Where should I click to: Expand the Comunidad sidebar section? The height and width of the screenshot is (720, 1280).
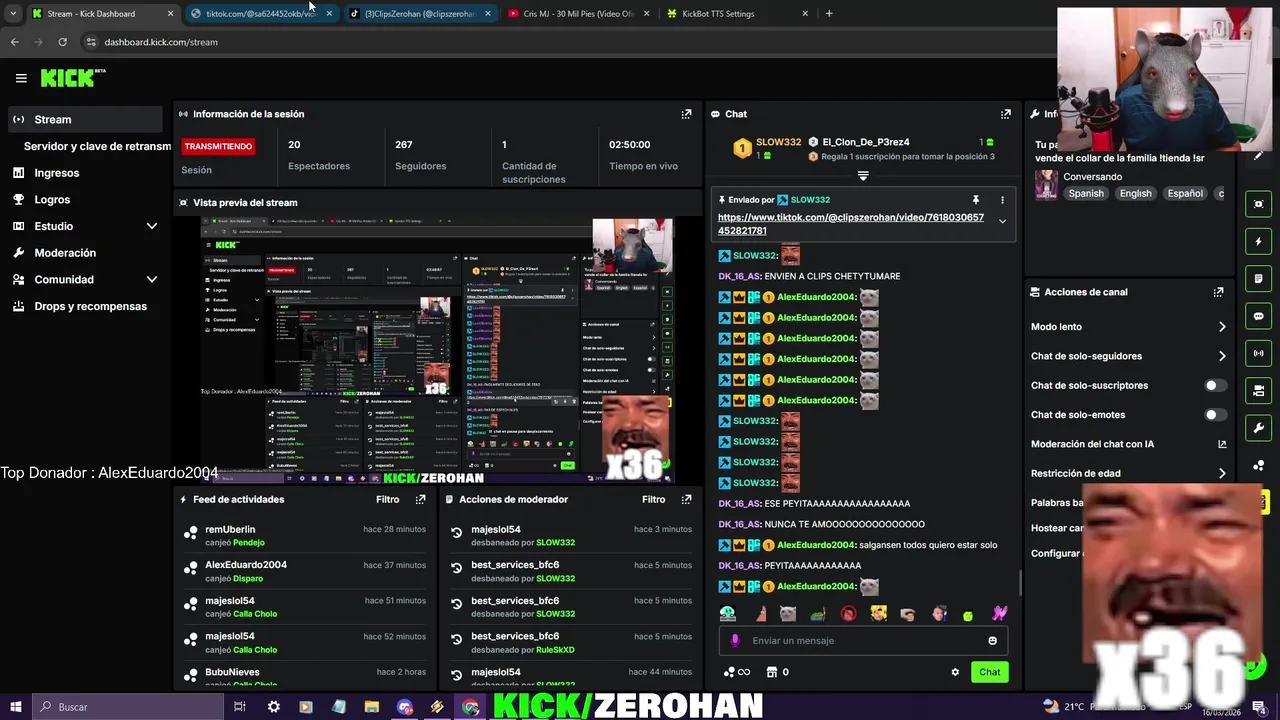(152, 280)
